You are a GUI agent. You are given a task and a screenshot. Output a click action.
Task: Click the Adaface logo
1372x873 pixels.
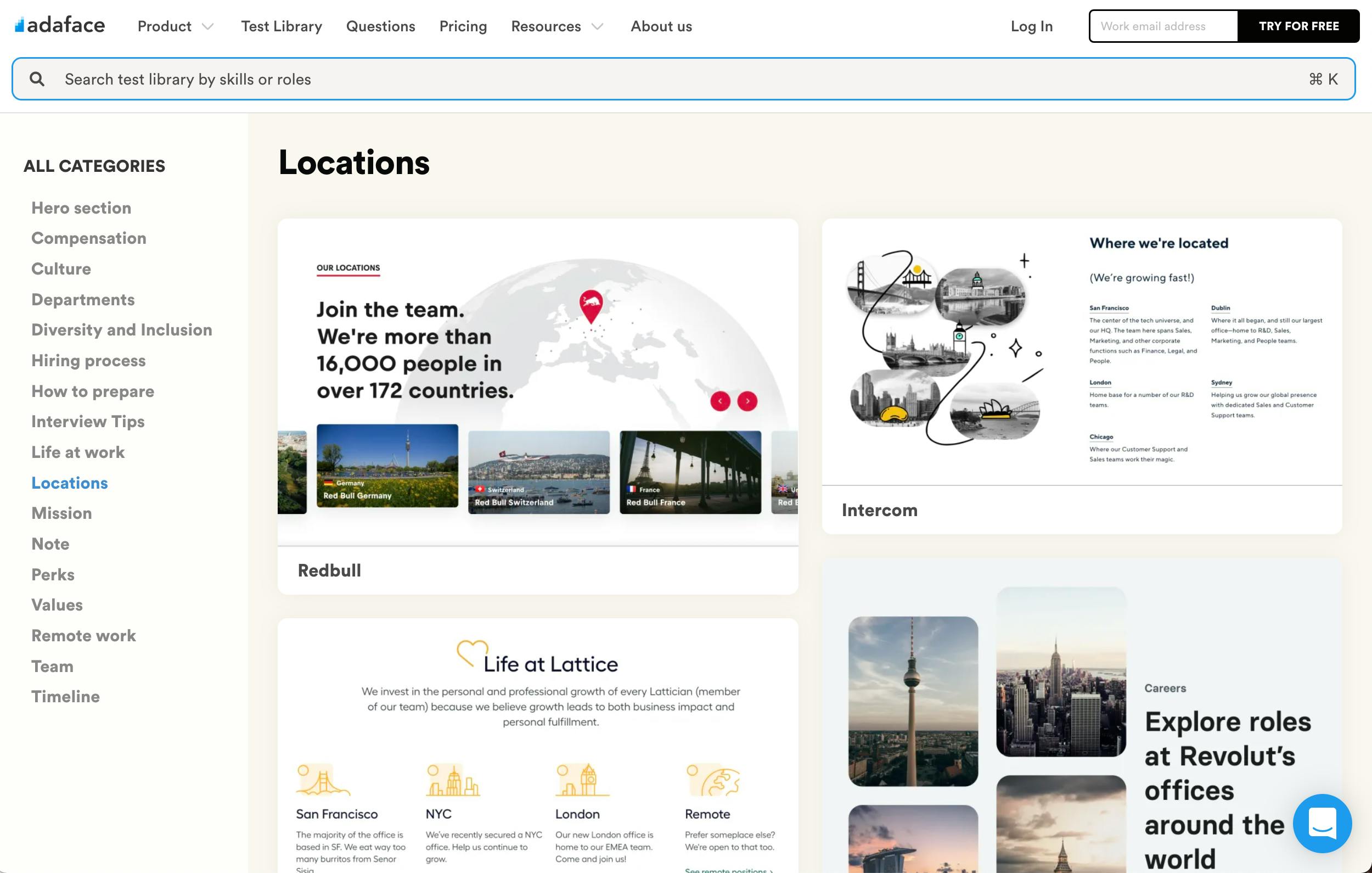point(60,25)
